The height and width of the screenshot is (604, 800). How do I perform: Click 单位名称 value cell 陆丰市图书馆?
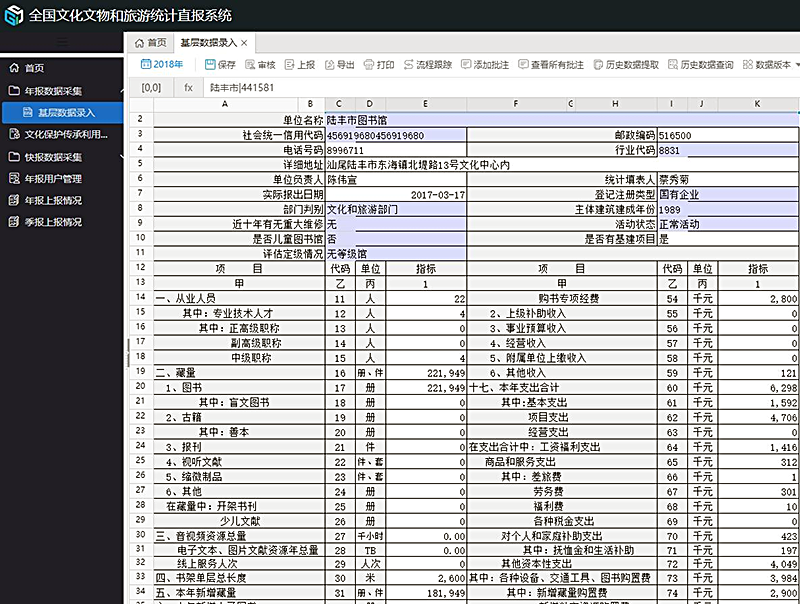pos(562,120)
